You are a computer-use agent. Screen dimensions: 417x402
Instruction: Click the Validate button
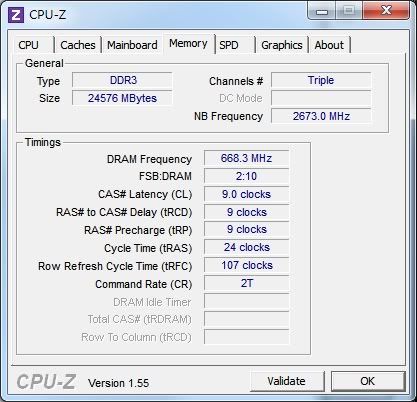(x=287, y=381)
